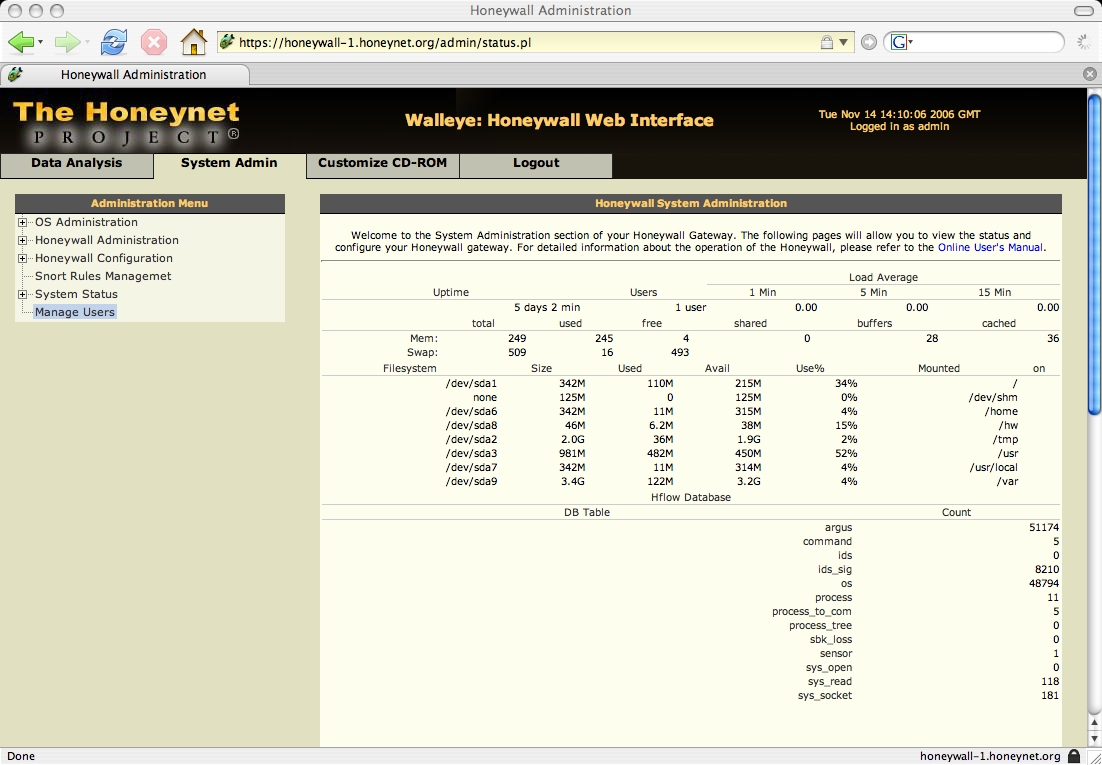This screenshot has height=765, width=1102.
Task: Click the sys_socket table name
Action: click(x=825, y=696)
